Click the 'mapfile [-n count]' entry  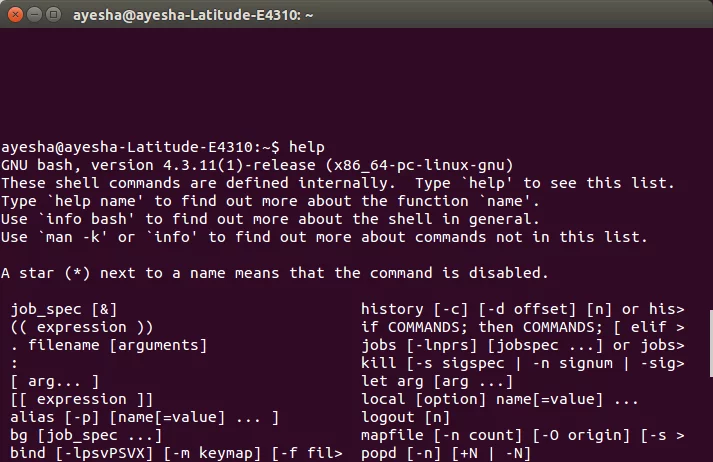523,435
